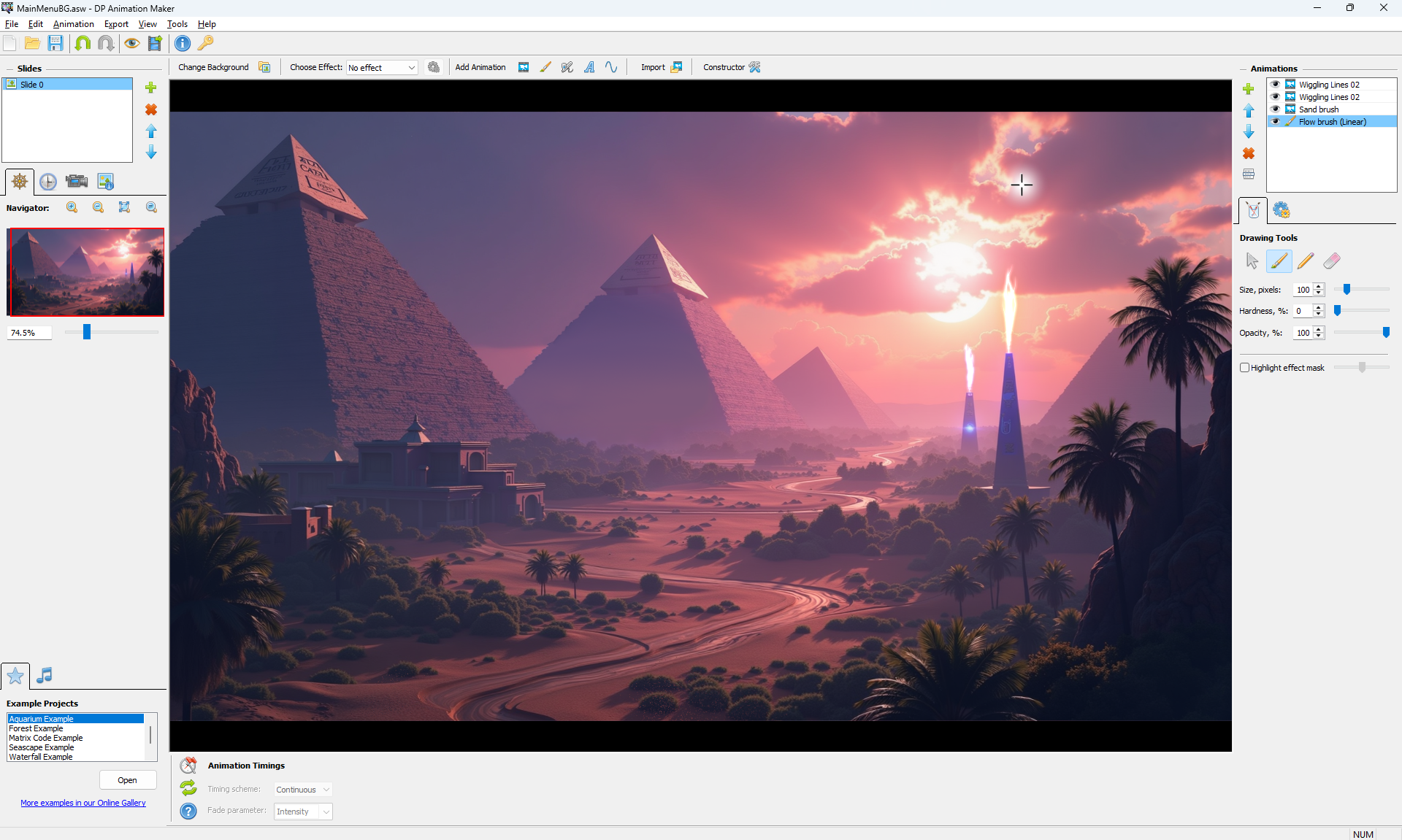Open the Fade parameter Intensity dropdown
The image size is (1402, 840).
click(x=303, y=812)
